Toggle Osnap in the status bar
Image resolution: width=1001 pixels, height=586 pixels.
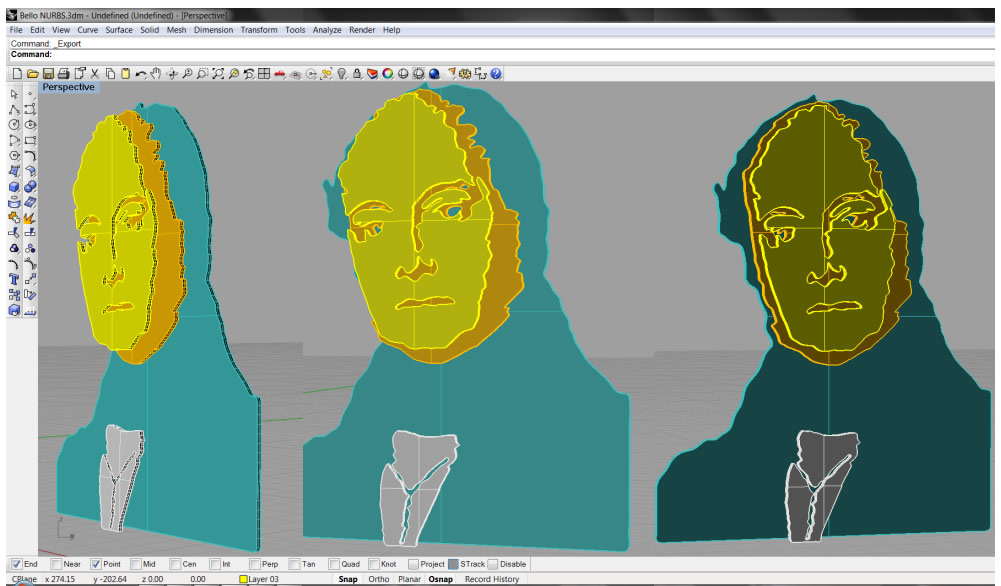(x=440, y=580)
